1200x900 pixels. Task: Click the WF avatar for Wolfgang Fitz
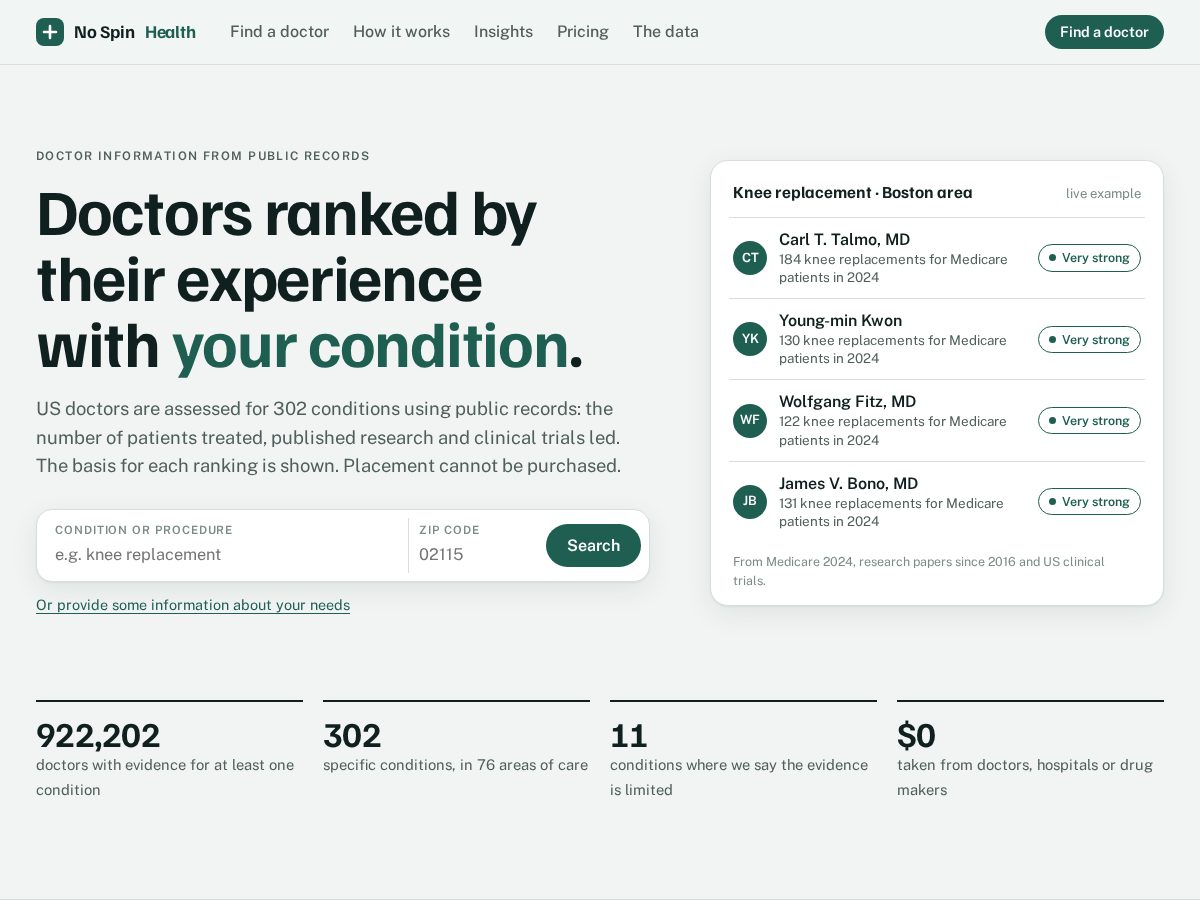(x=750, y=420)
